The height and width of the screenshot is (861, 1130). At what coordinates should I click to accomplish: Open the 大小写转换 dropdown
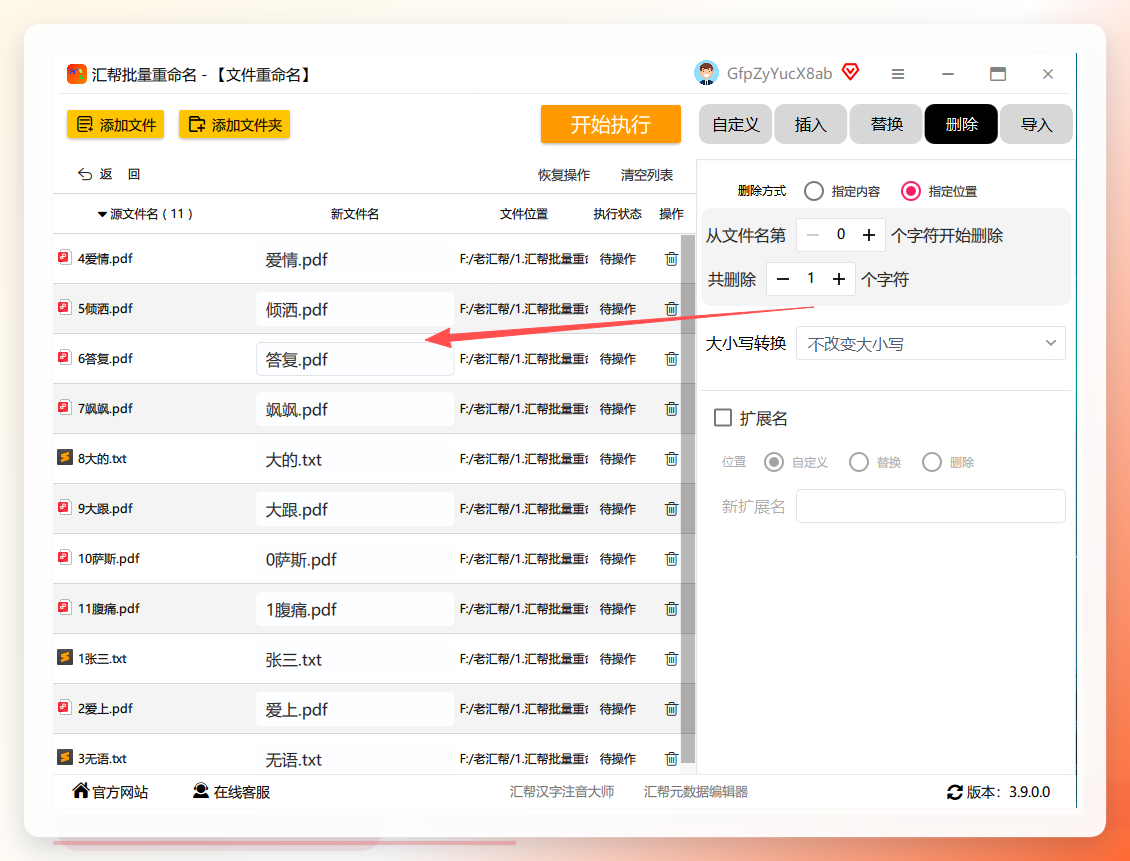pyautogui.click(x=930, y=344)
